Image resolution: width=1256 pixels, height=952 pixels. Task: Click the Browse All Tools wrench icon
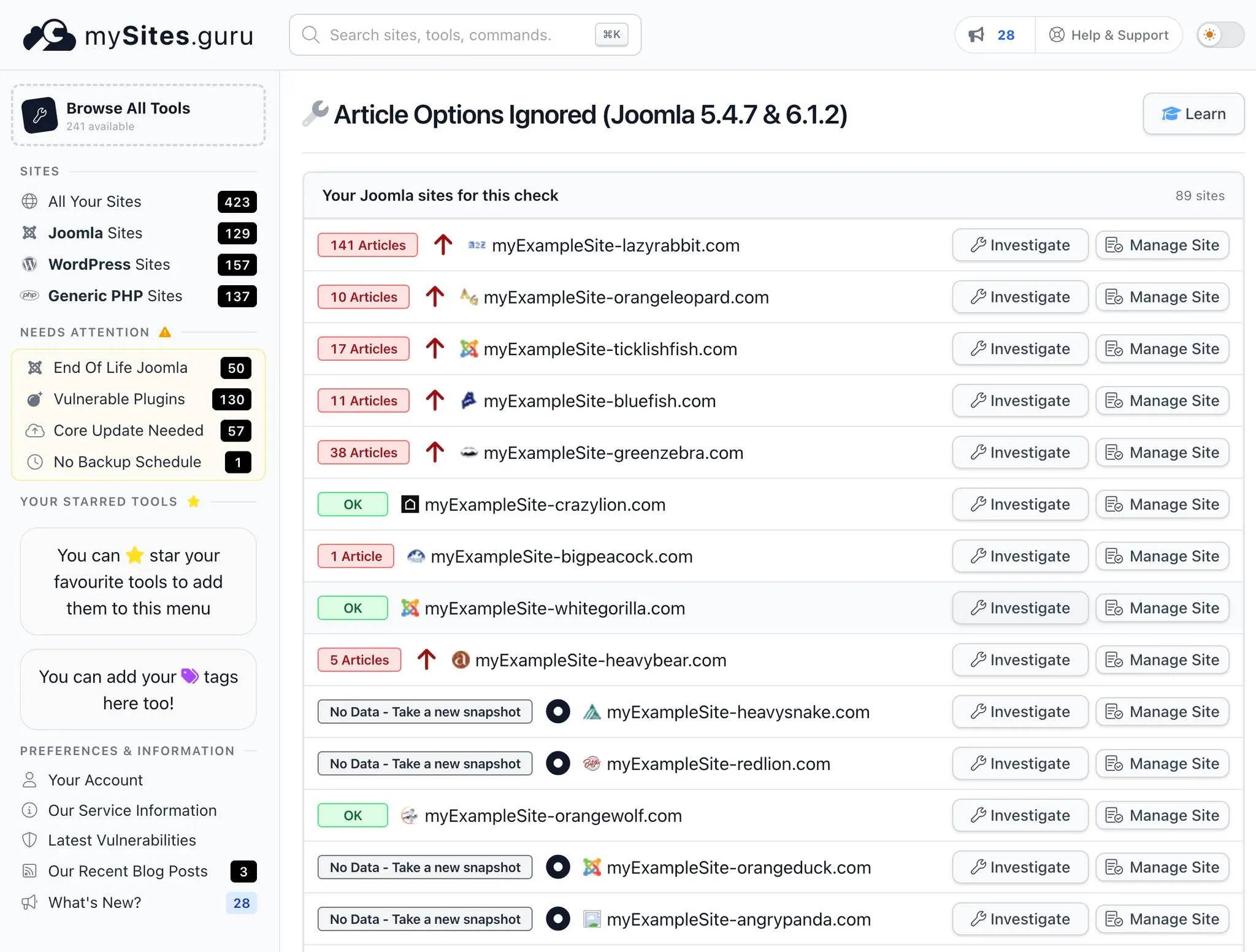40,115
